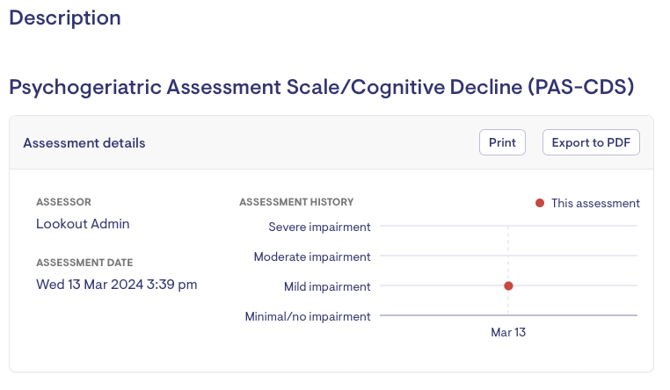Click the Print button
The width and height of the screenshot is (670, 390).
502,143
